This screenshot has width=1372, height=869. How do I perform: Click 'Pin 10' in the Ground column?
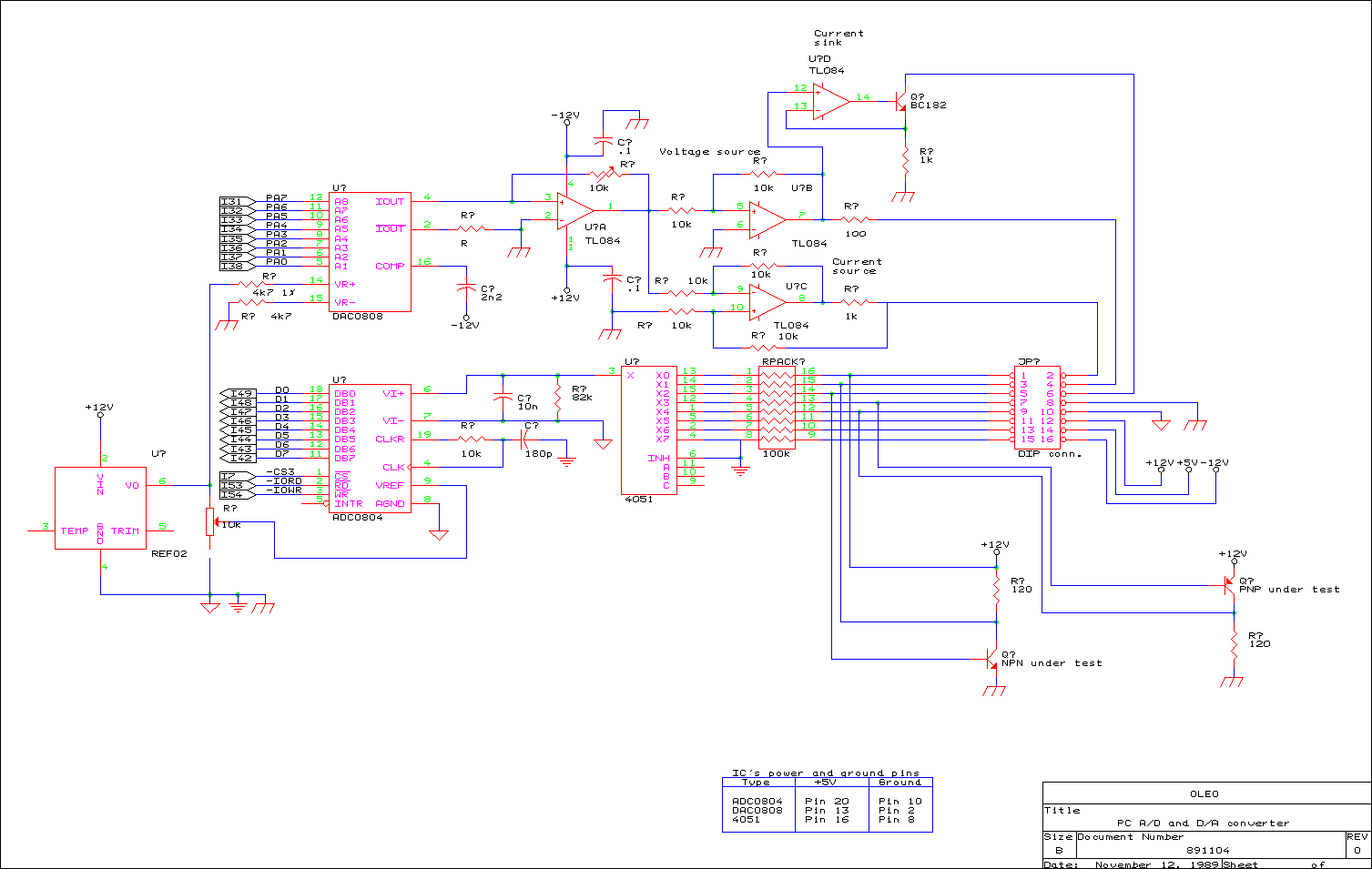coord(900,802)
